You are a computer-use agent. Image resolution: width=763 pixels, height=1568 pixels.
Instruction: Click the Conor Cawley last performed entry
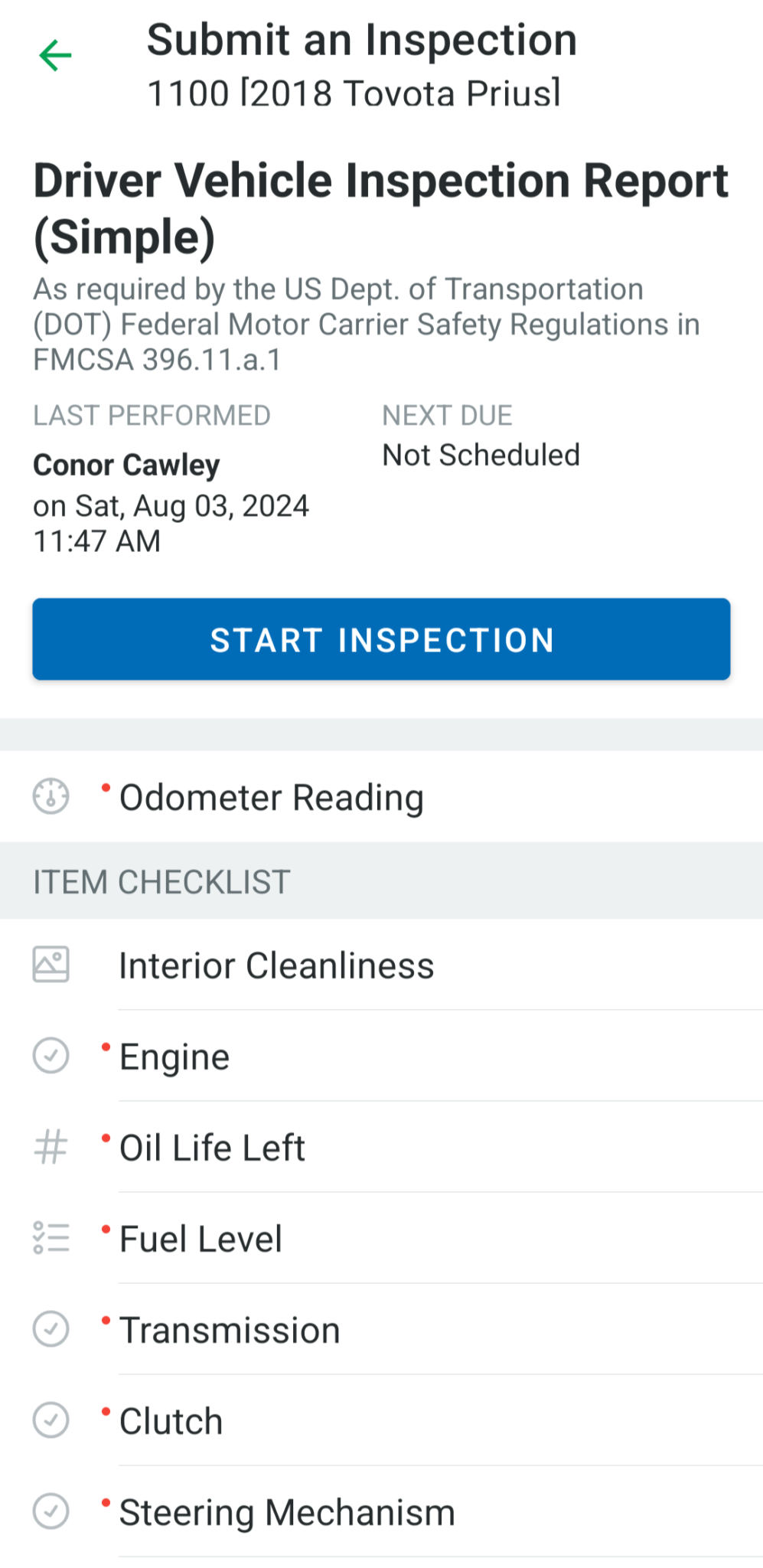click(x=126, y=464)
